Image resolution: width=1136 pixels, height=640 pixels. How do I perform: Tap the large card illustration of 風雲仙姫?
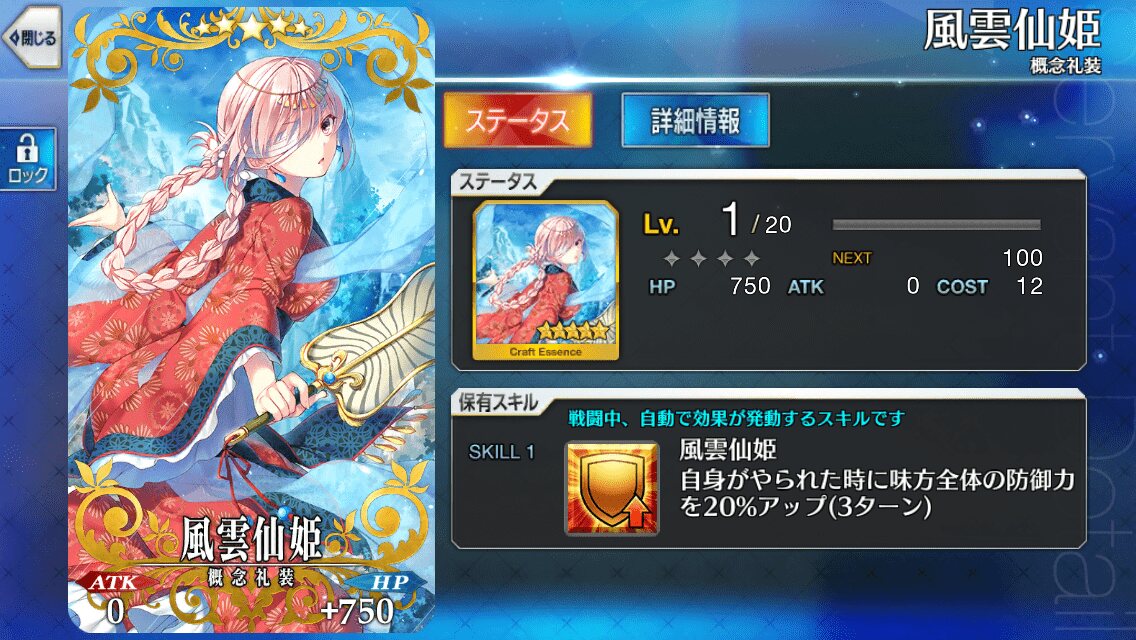251,320
